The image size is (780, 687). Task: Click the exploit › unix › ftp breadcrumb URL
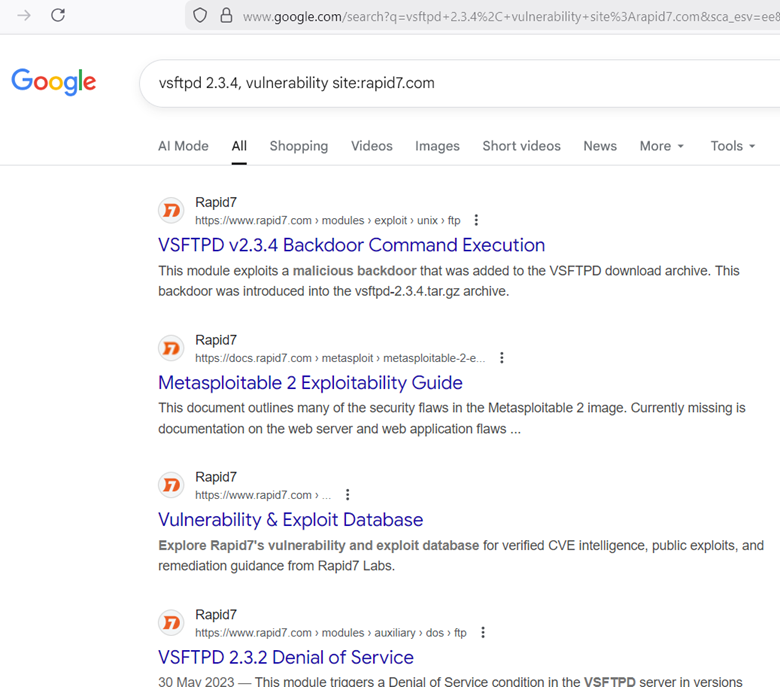[327, 220]
